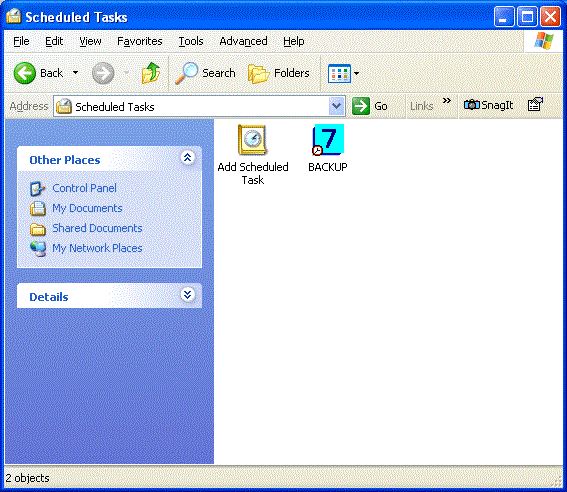This screenshot has width=567, height=492.
Task: Click the Up folder toolbar icon
Action: click(151, 73)
